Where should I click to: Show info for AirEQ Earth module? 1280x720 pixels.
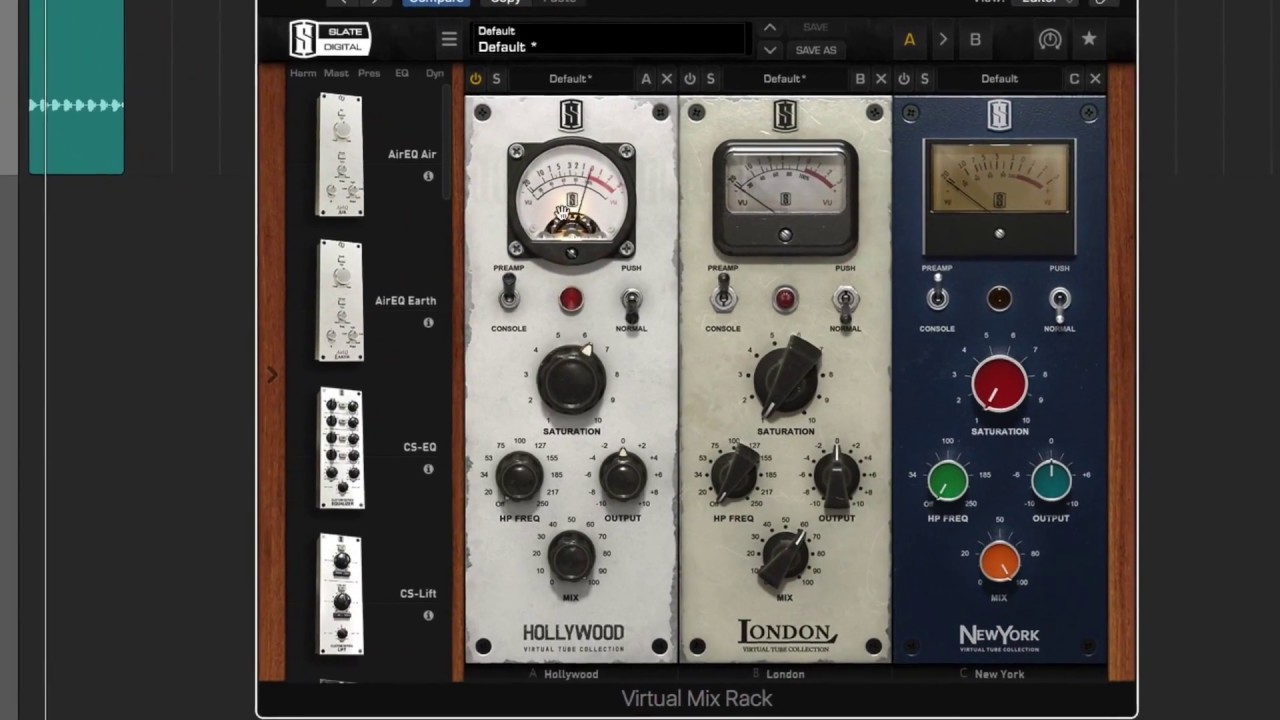[428, 323]
